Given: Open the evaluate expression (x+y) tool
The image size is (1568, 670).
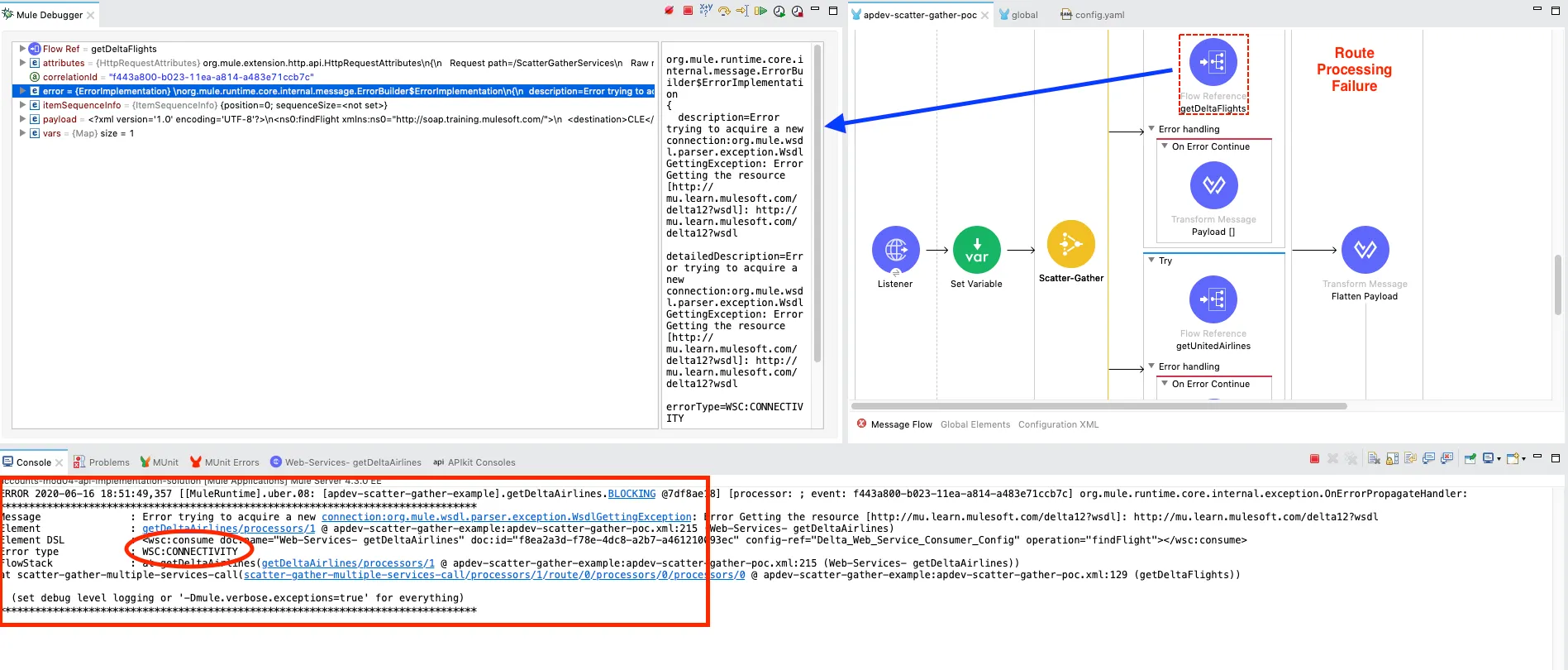Looking at the screenshot, I should pyautogui.click(x=706, y=10).
